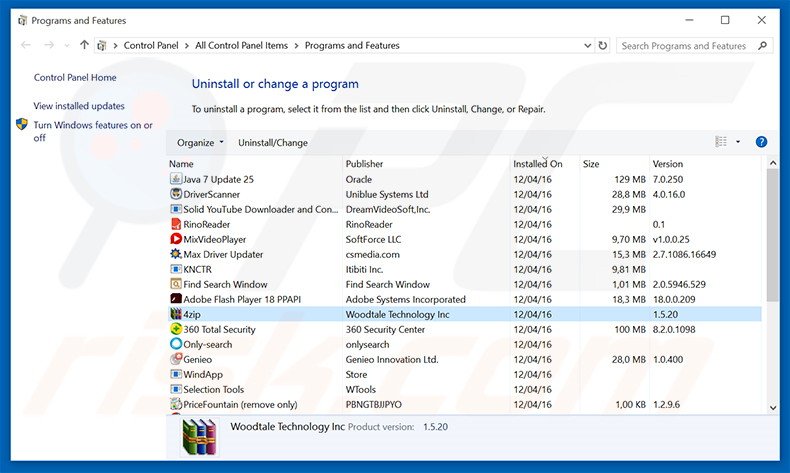Open the Organize dropdown menu
790x473 pixels.
pos(200,143)
